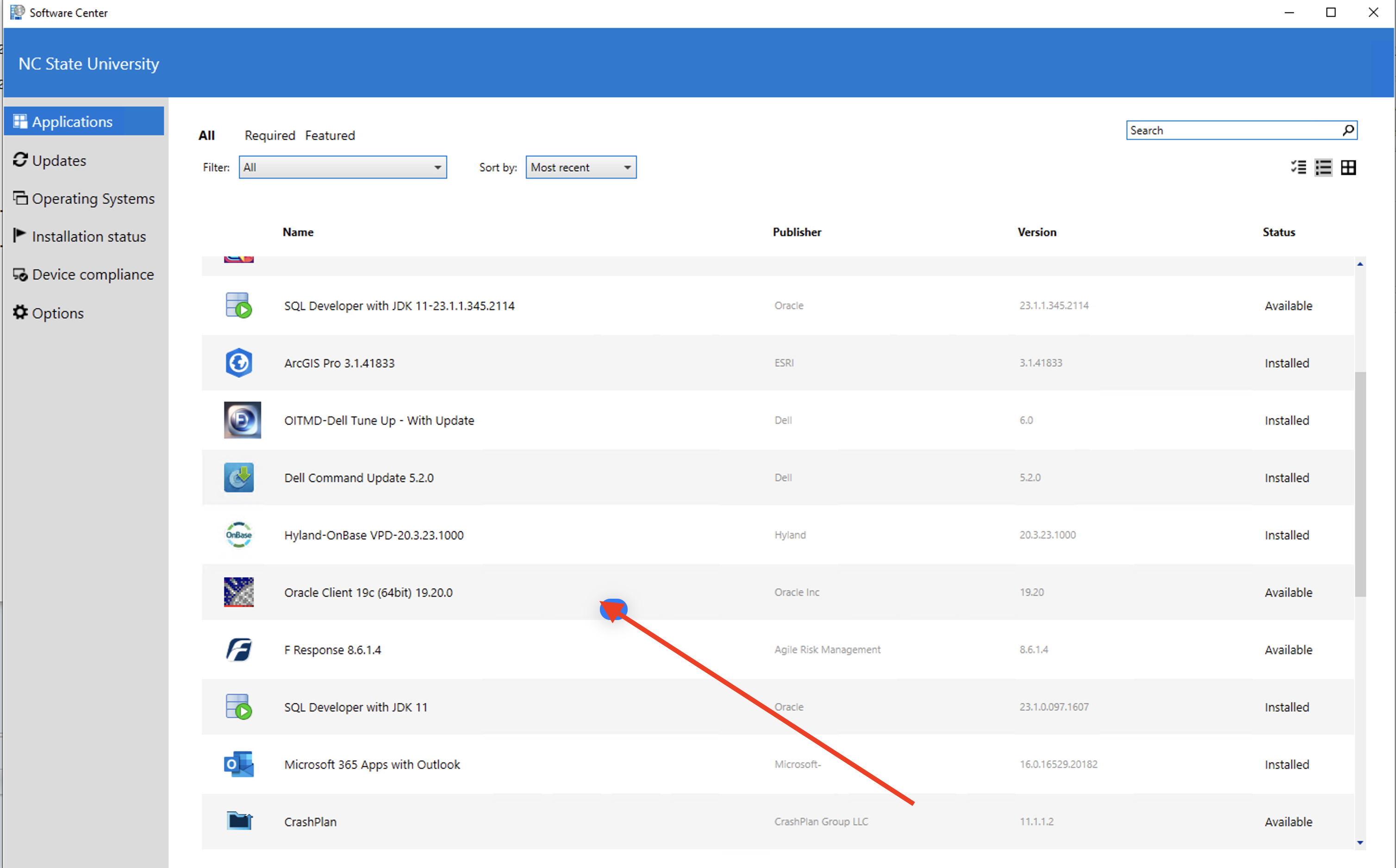Go to Device compliance section
1396x868 pixels.
tap(93, 274)
